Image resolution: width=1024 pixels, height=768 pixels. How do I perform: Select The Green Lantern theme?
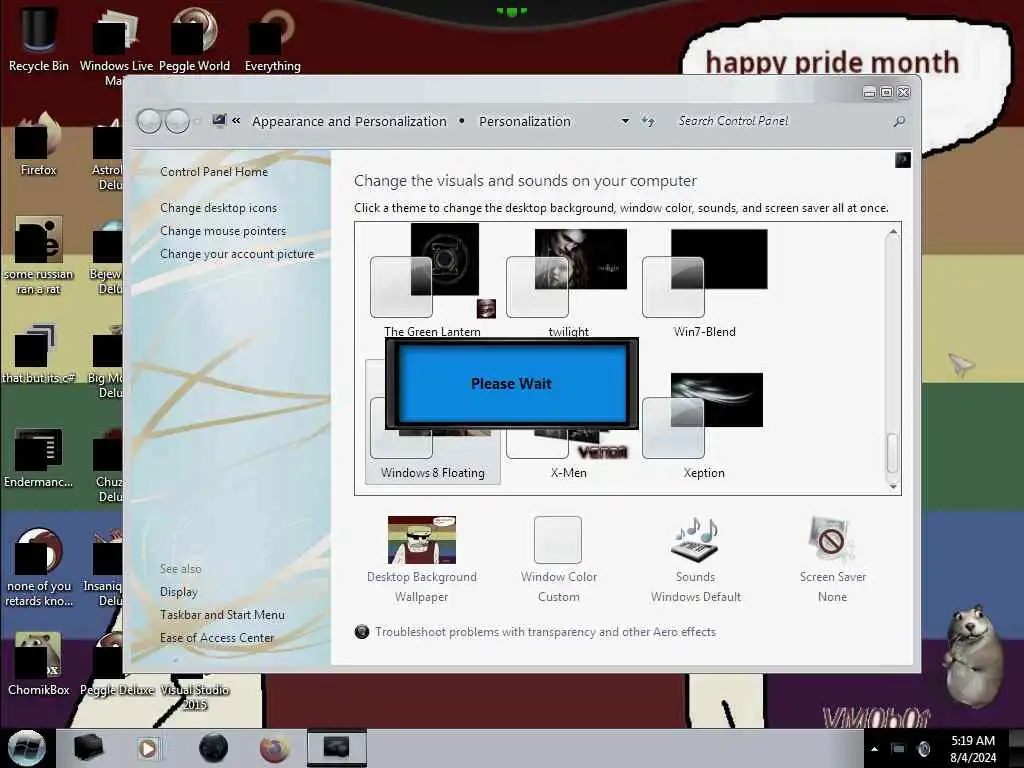432,281
